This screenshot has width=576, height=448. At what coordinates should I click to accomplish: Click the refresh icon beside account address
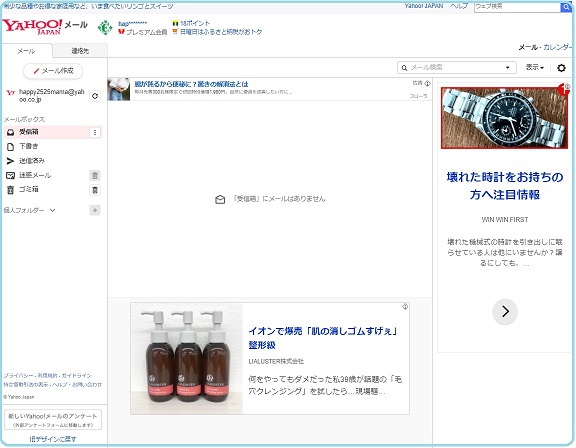coord(95,96)
